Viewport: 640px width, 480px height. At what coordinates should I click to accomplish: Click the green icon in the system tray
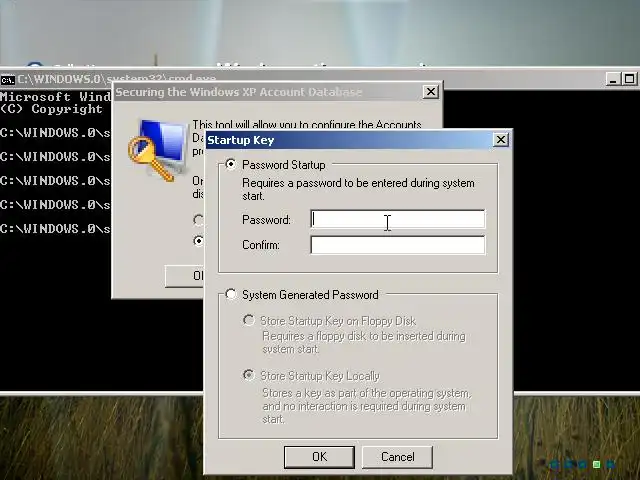pyautogui.click(x=596, y=464)
